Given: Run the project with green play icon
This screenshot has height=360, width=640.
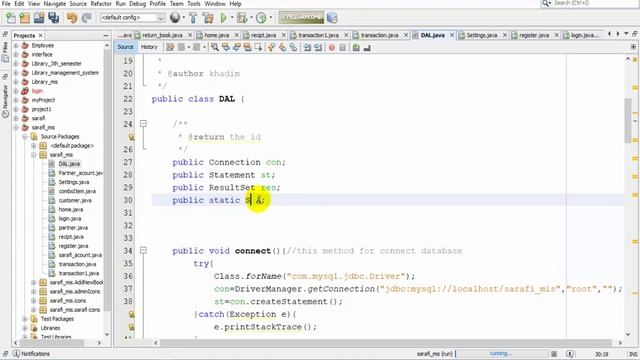Looking at the screenshot, I should 223,18.
